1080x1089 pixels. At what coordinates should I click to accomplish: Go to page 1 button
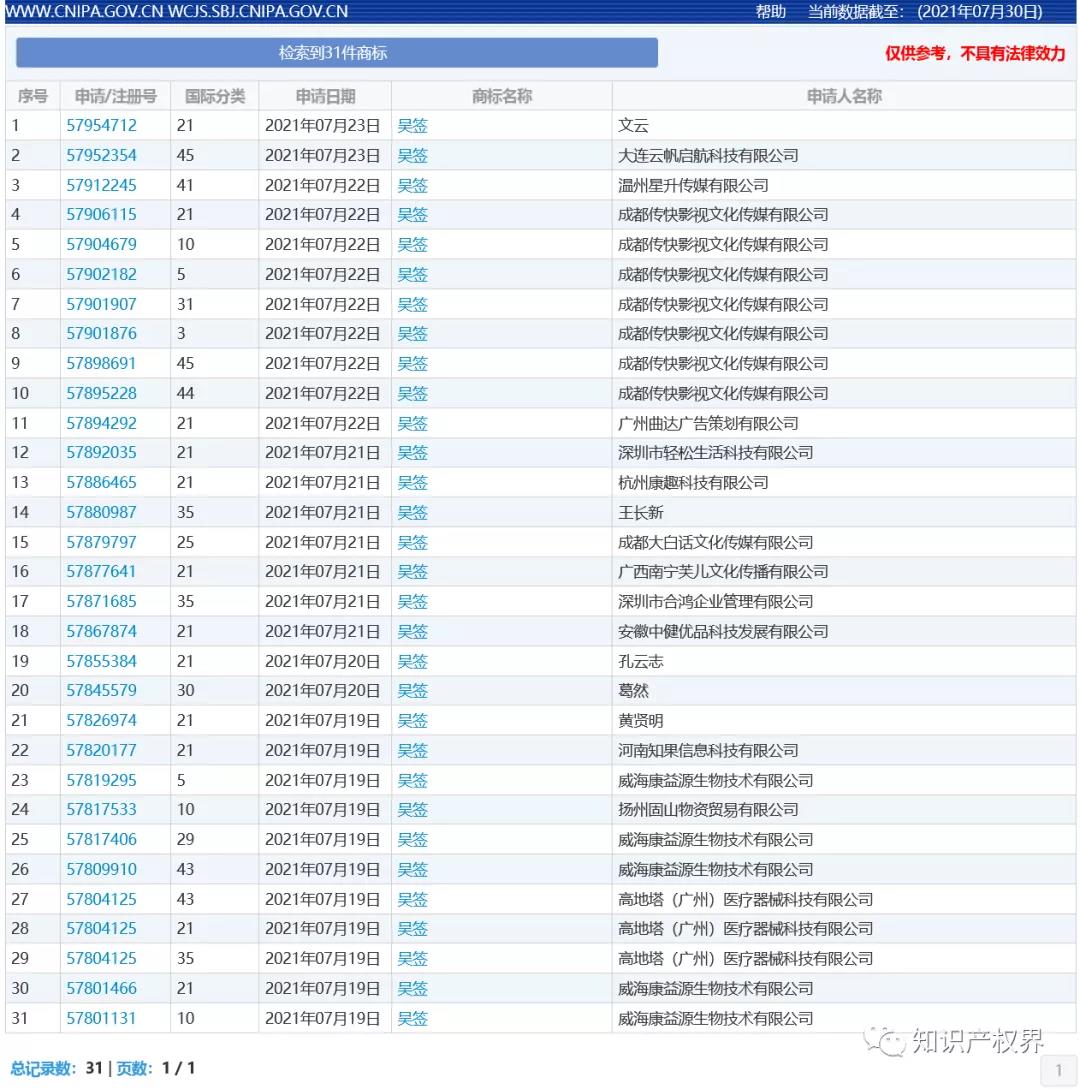point(1058,1070)
